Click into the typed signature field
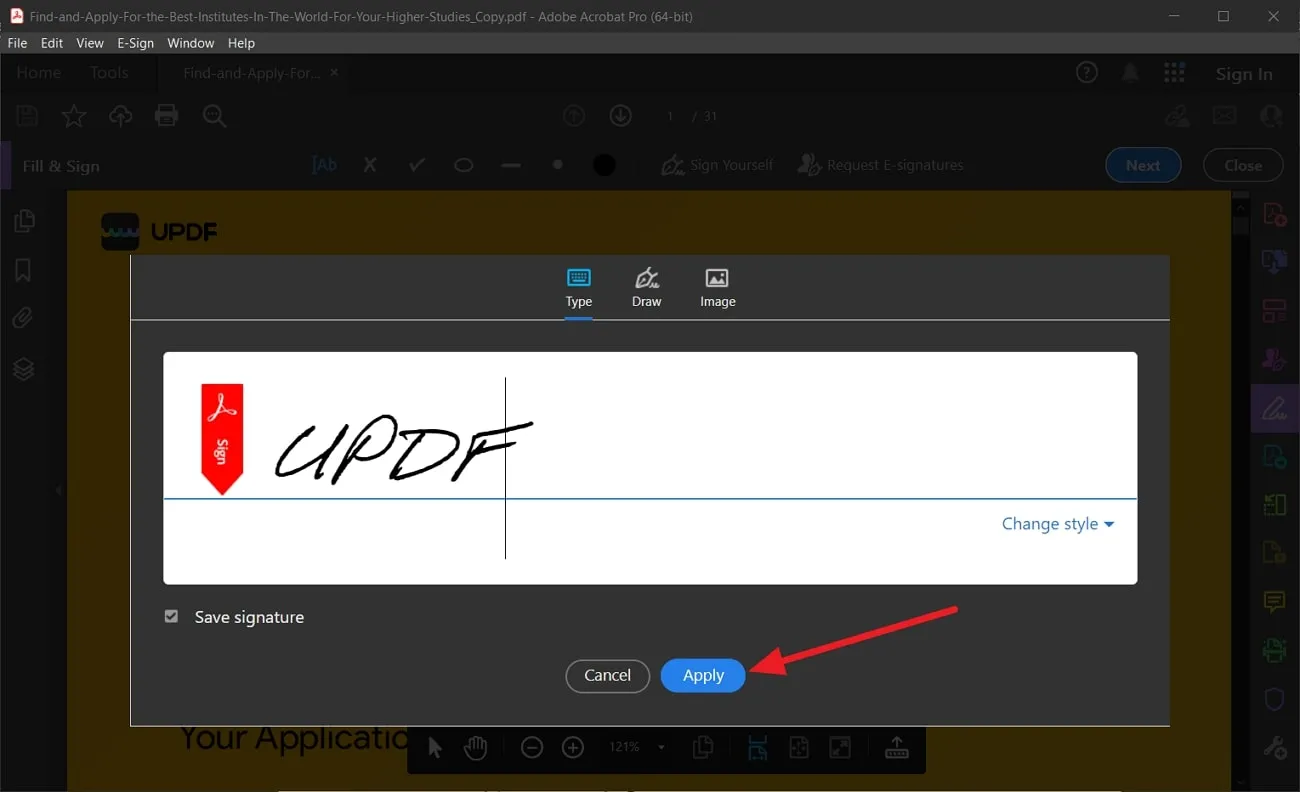 [x=650, y=468]
